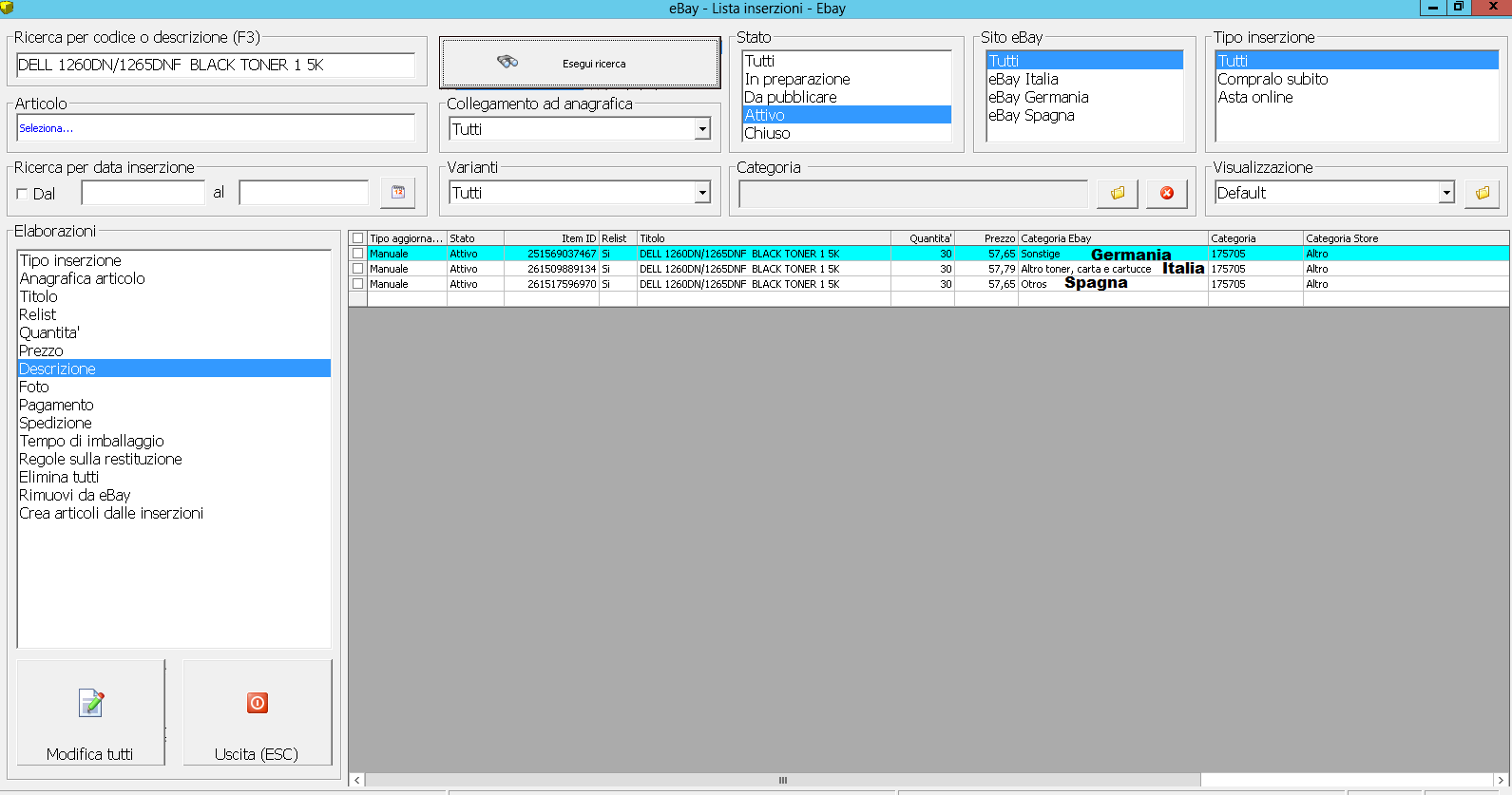Click the horizontal scrollbar thumb below the table
This screenshot has height=795, width=1512.
[783, 780]
